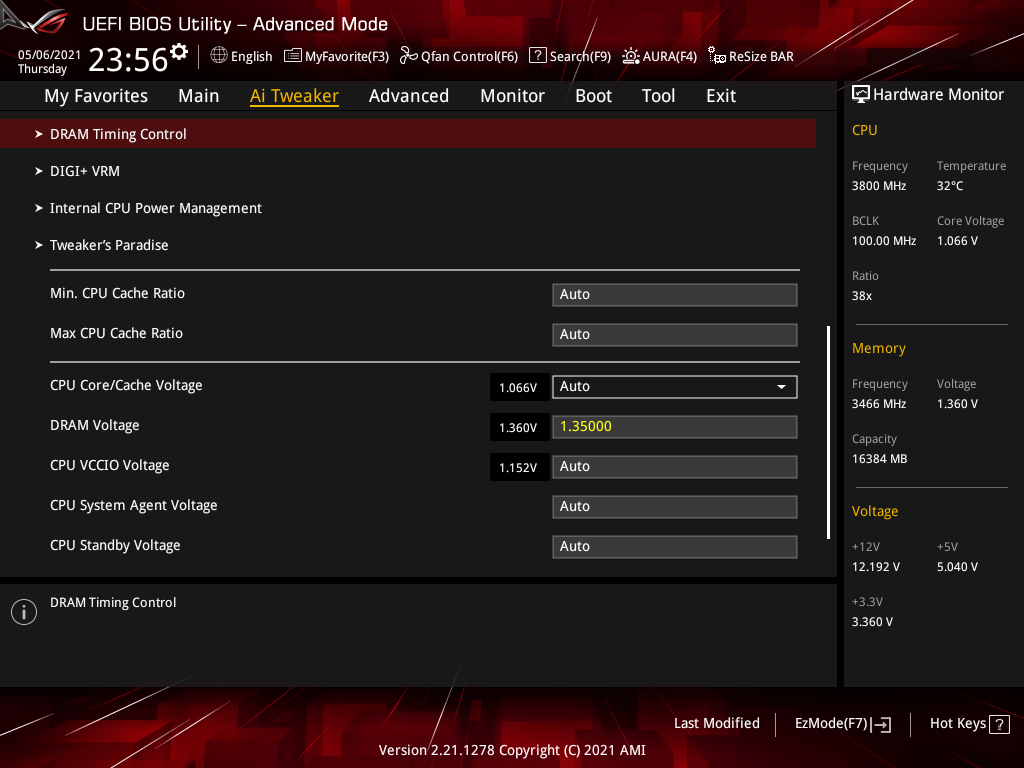1024x768 pixels.
Task: Open Search(F9) question mark icon
Action: pos(537,56)
